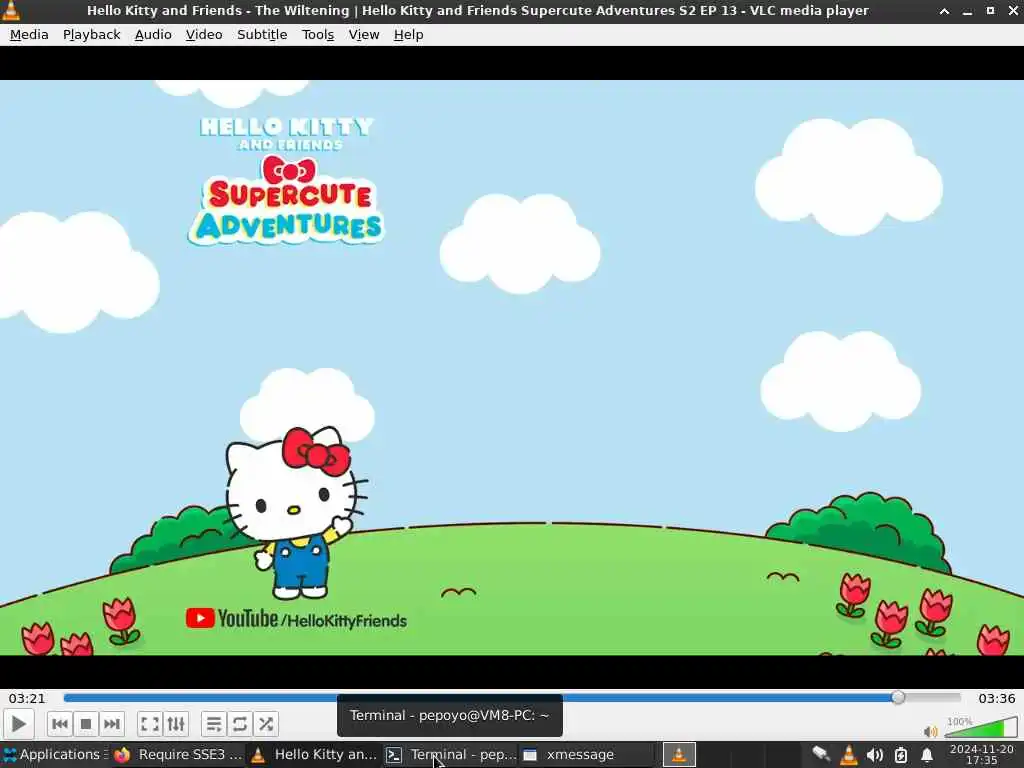Open the Help menu
Screen dimensions: 1024x768
pyautogui.click(x=408, y=35)
